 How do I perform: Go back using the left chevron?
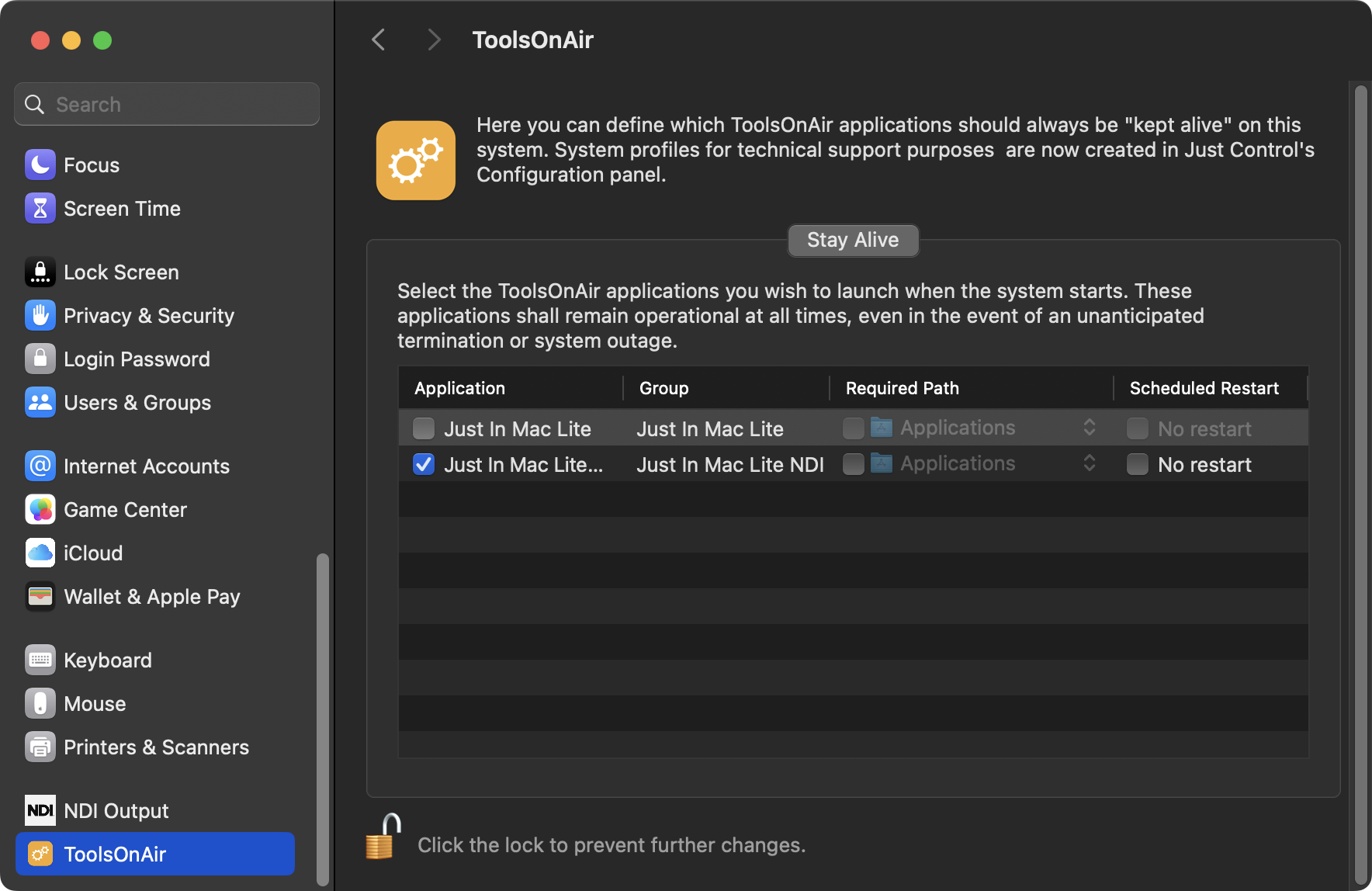379,40
